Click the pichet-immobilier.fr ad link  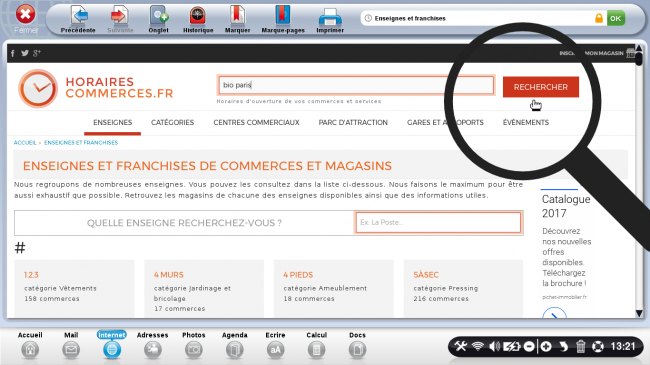tap(564, 297)
